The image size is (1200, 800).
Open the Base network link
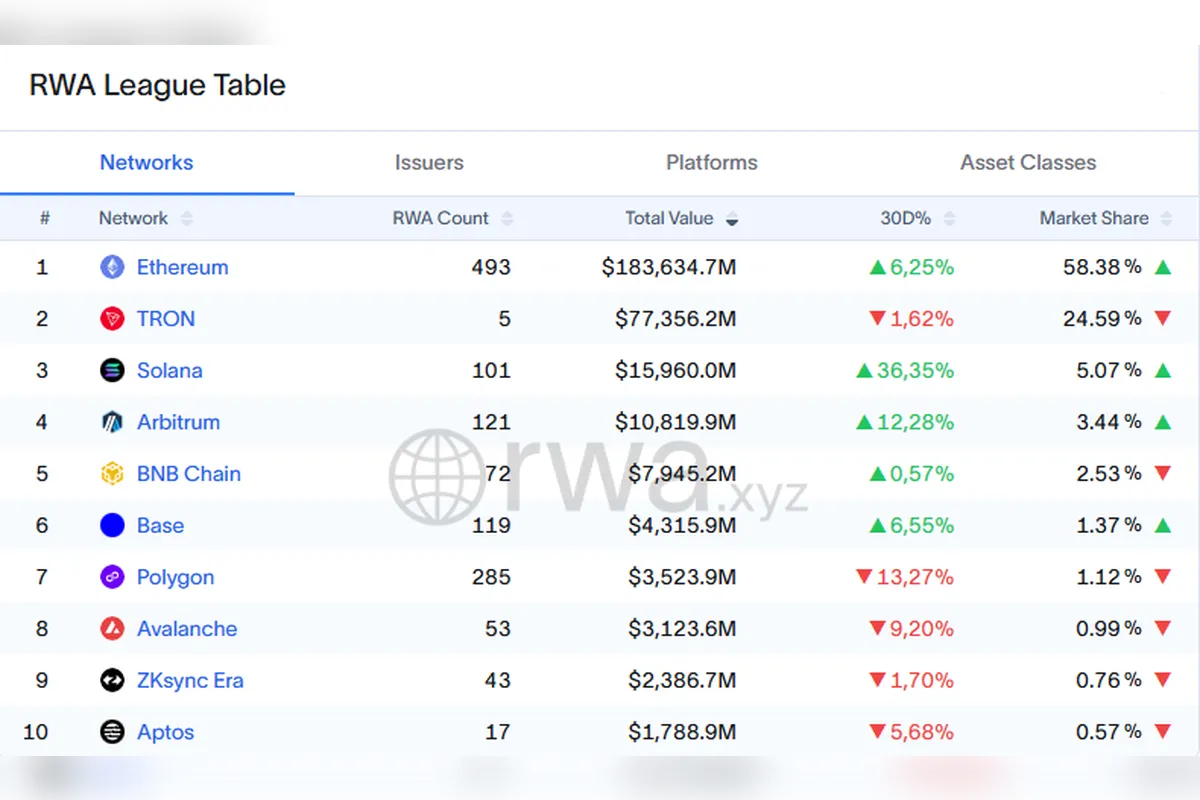[x=160, y=526]
